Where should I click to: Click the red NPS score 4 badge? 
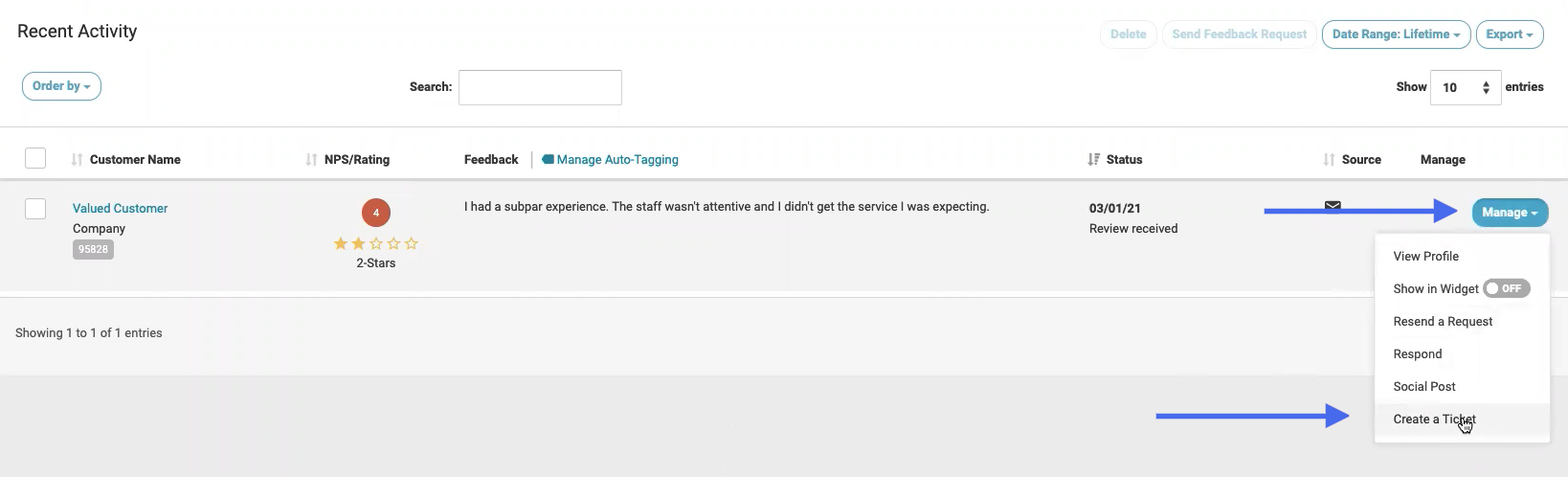[376, 213]
